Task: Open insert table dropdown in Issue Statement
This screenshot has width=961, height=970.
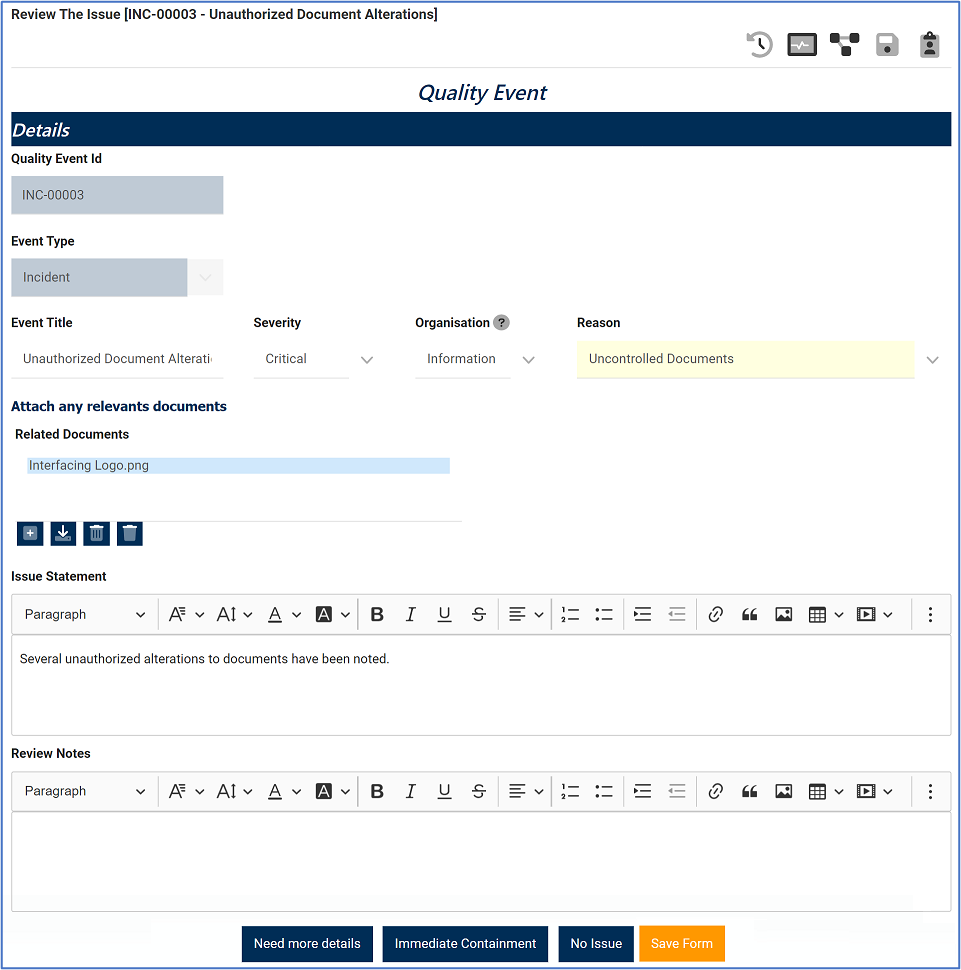Action: pos(825,614)
